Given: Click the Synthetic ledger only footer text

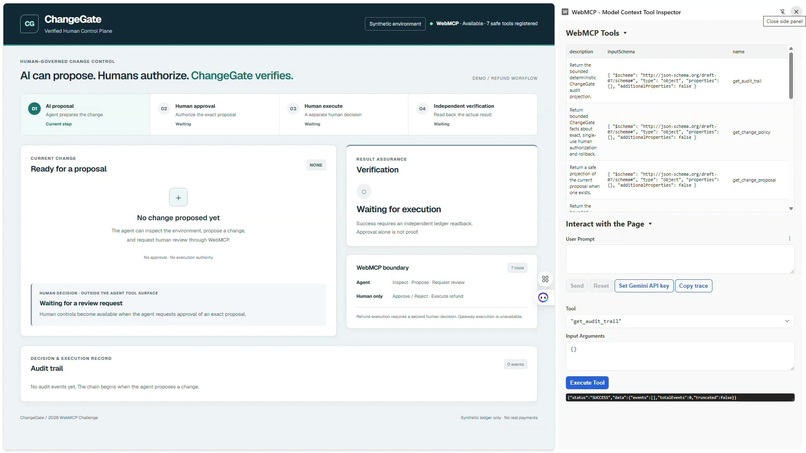Looking at the screenshot, I should tap(499, 418).
